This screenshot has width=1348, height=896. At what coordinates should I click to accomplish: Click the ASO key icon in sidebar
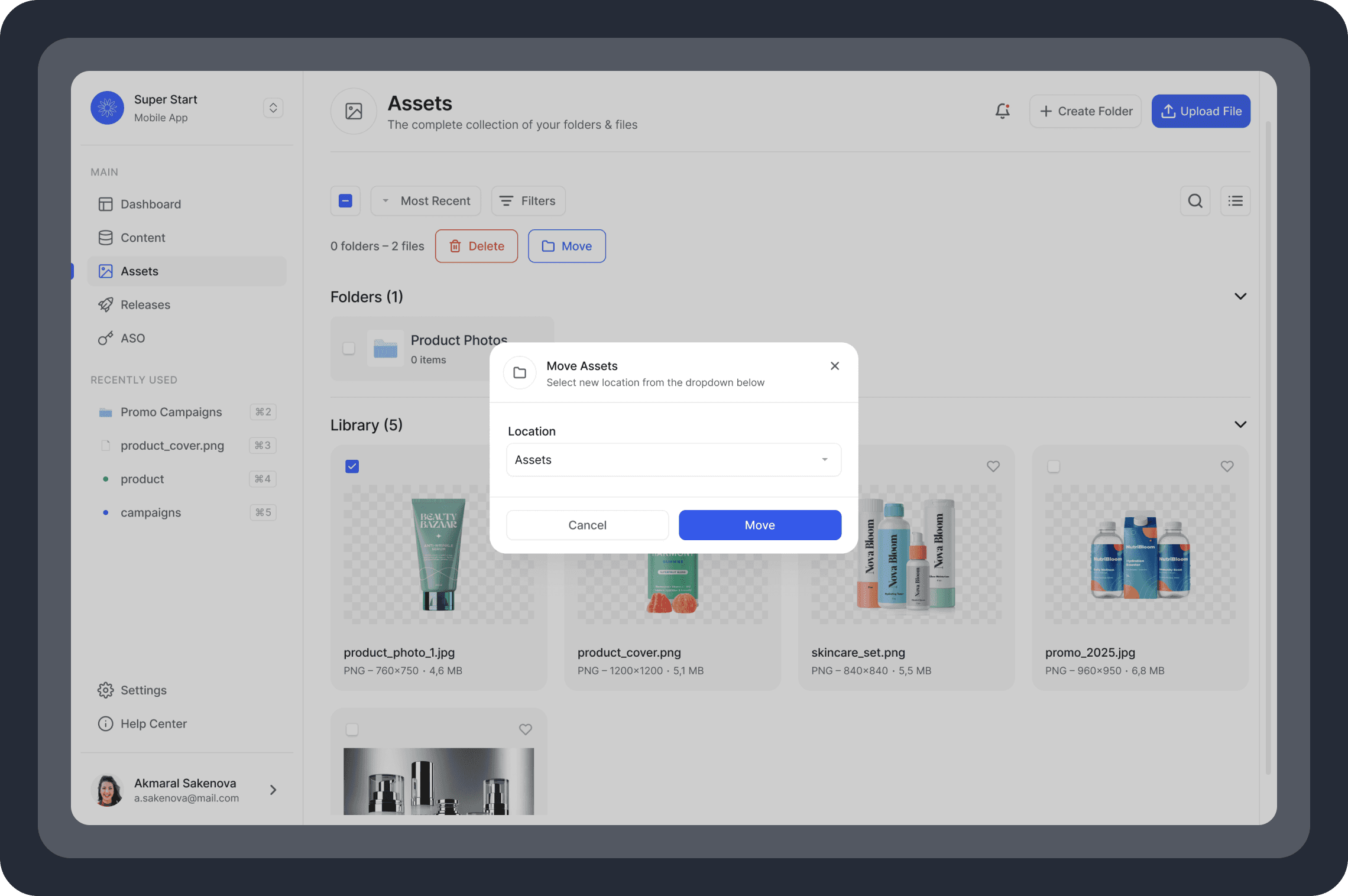coord(105,338)
